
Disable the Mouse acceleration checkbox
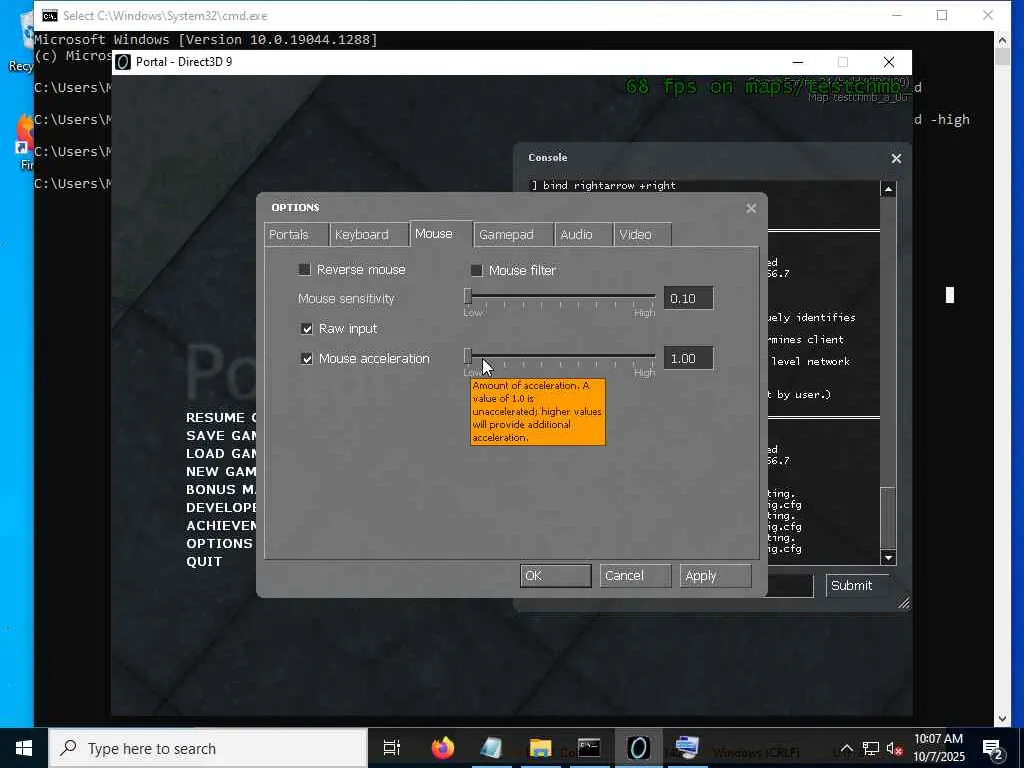click(x=306, y=359)
